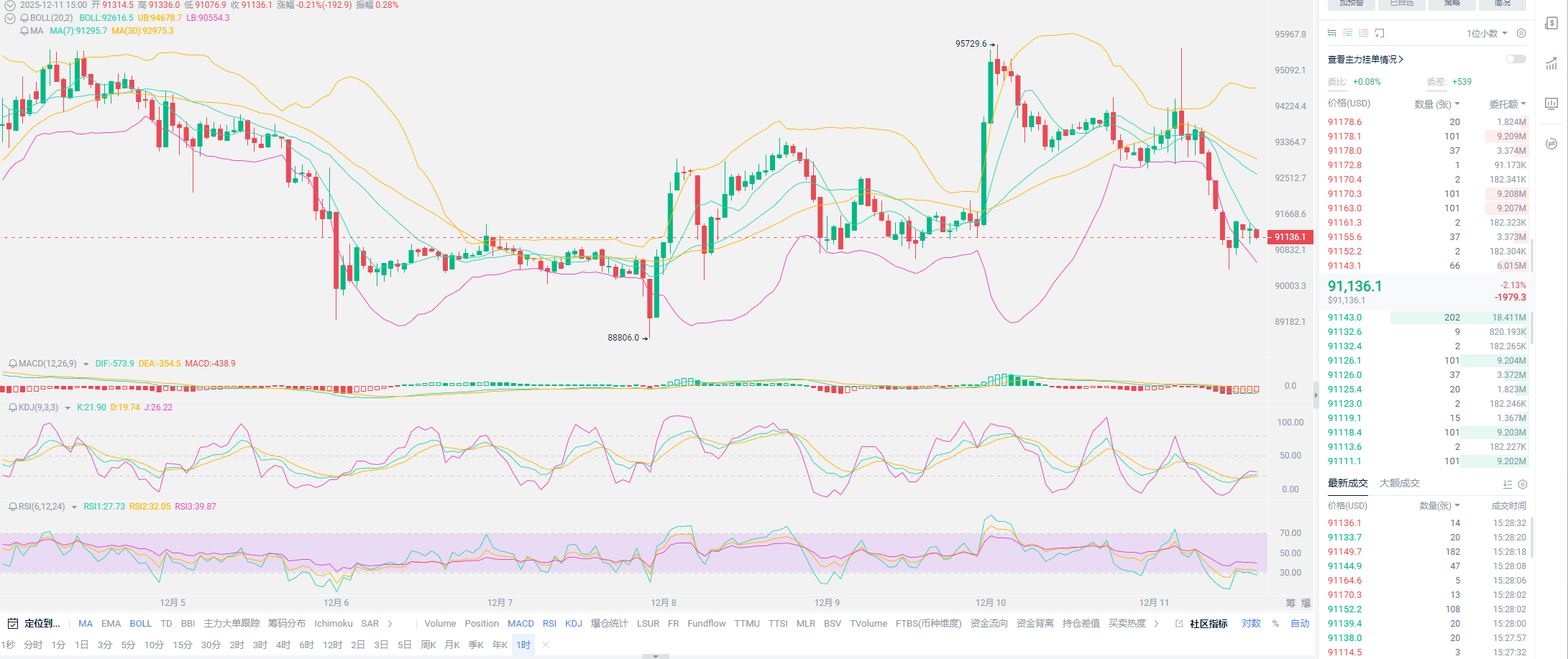
Task: Switch to the 大额成交 tab
Action: [1399, 483]
